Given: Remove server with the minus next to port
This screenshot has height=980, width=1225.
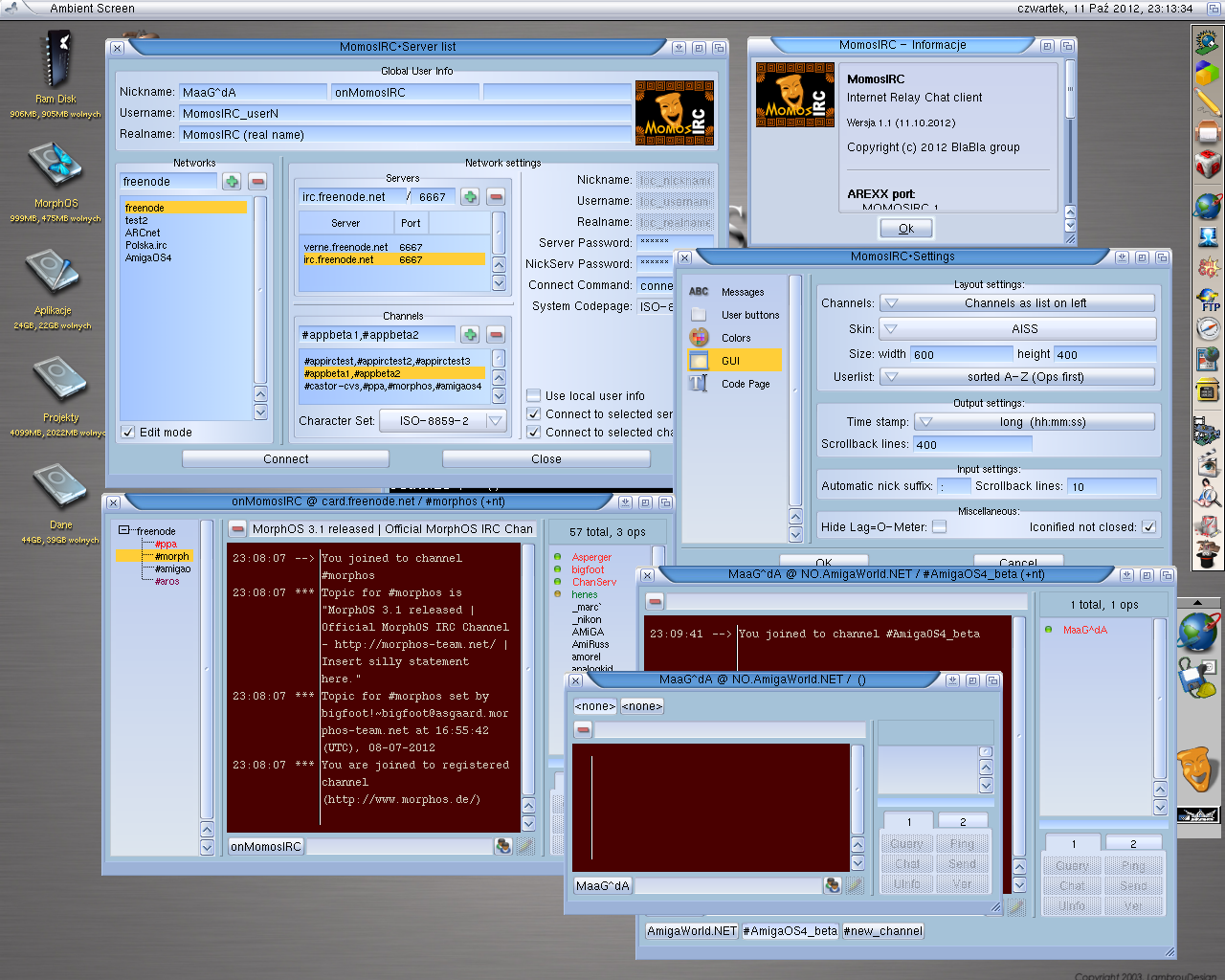Looking at the screenshot, I should 496,196.
